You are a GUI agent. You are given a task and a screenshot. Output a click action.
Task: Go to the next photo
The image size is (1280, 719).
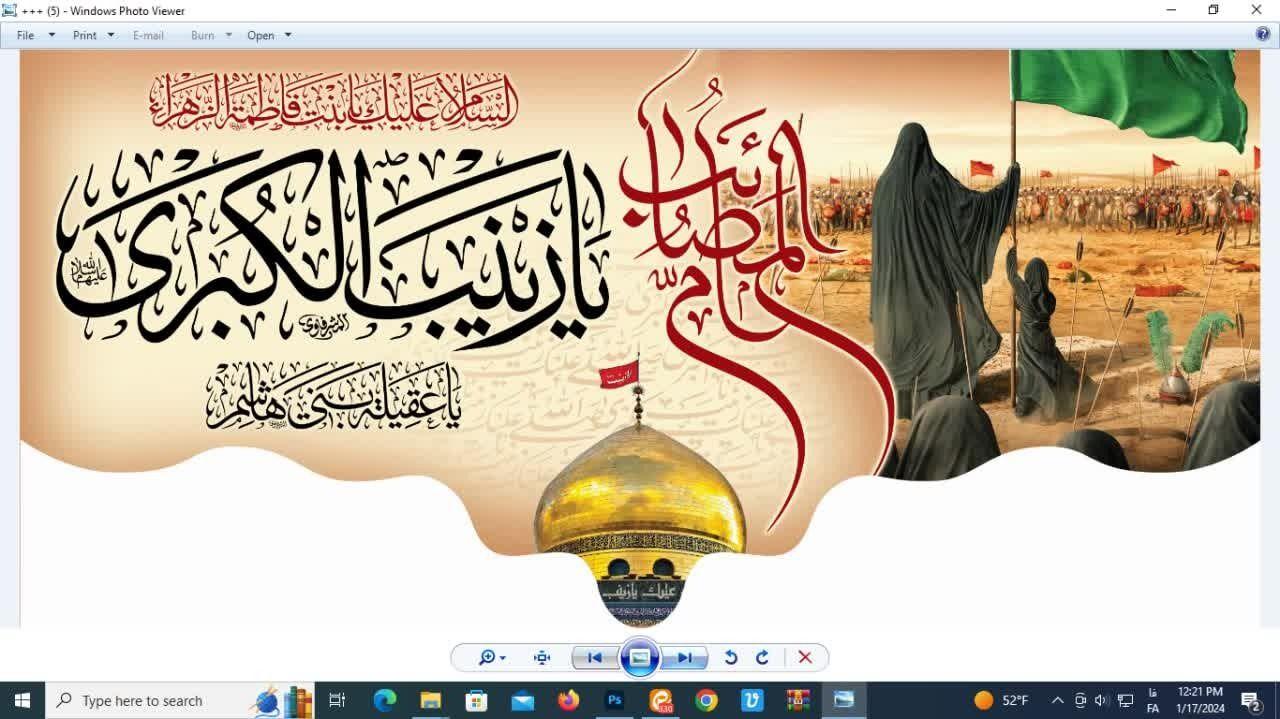pyautogui.click(x=685, y=657)
